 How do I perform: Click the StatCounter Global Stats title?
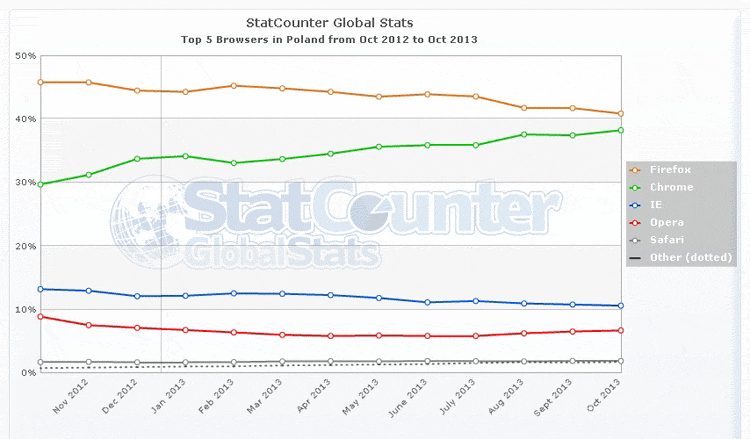click(x=329, y=22)
